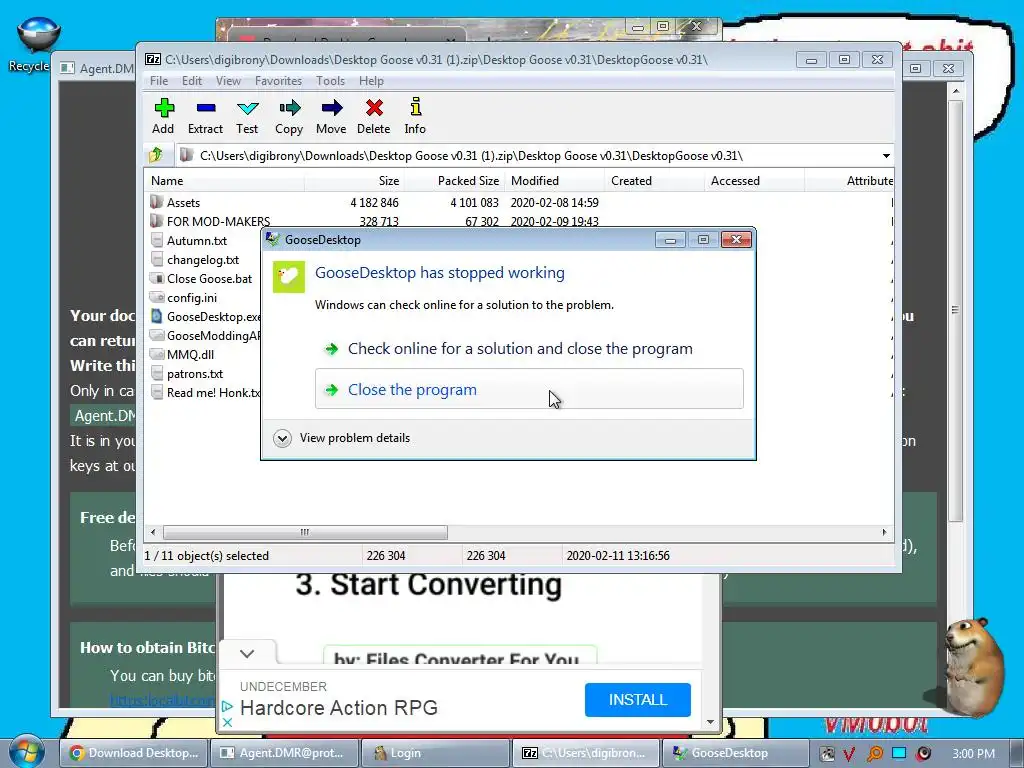
Task: Switch to 7-Zip taskbar window
Action: tap(586, 753)
